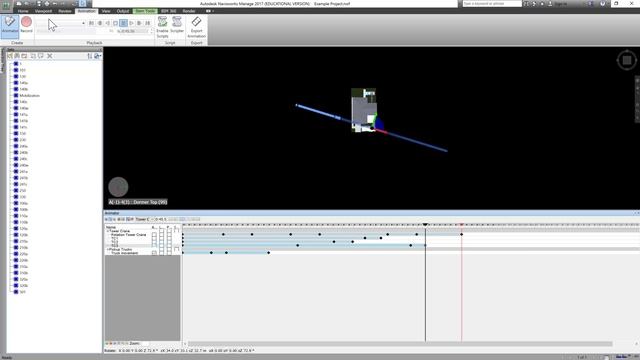Toggle P.P. checkbox for Rotation Tower Crane
640x360 pixels.
[x=169, y=235]
